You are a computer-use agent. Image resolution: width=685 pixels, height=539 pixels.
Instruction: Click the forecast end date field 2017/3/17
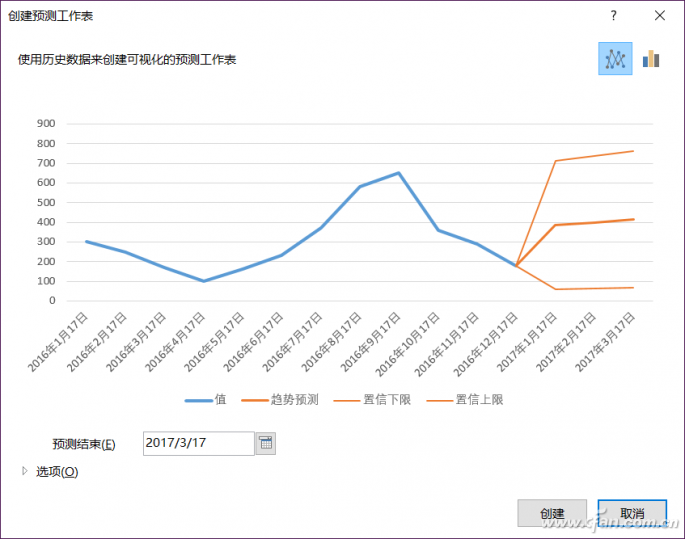[198, 443]
